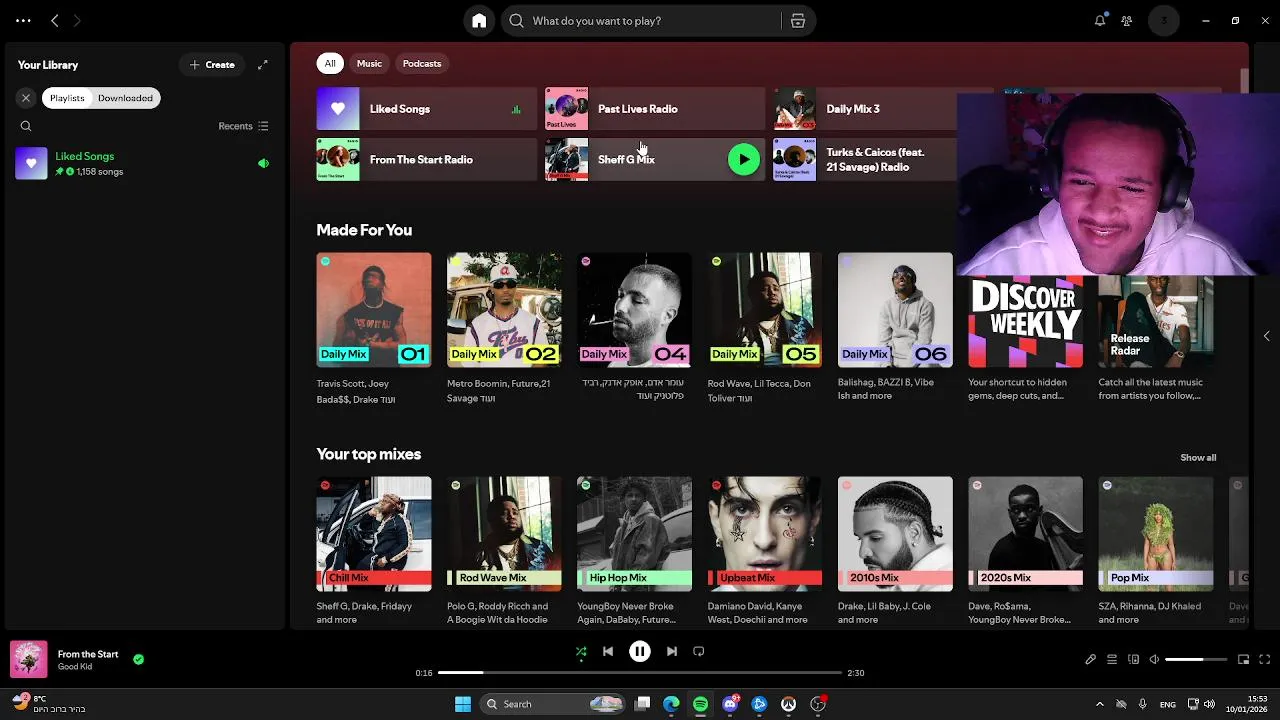1280x720 pixels.
Task: Open Lyrics microphone icon in player bar
Action: click(1091, 659)
